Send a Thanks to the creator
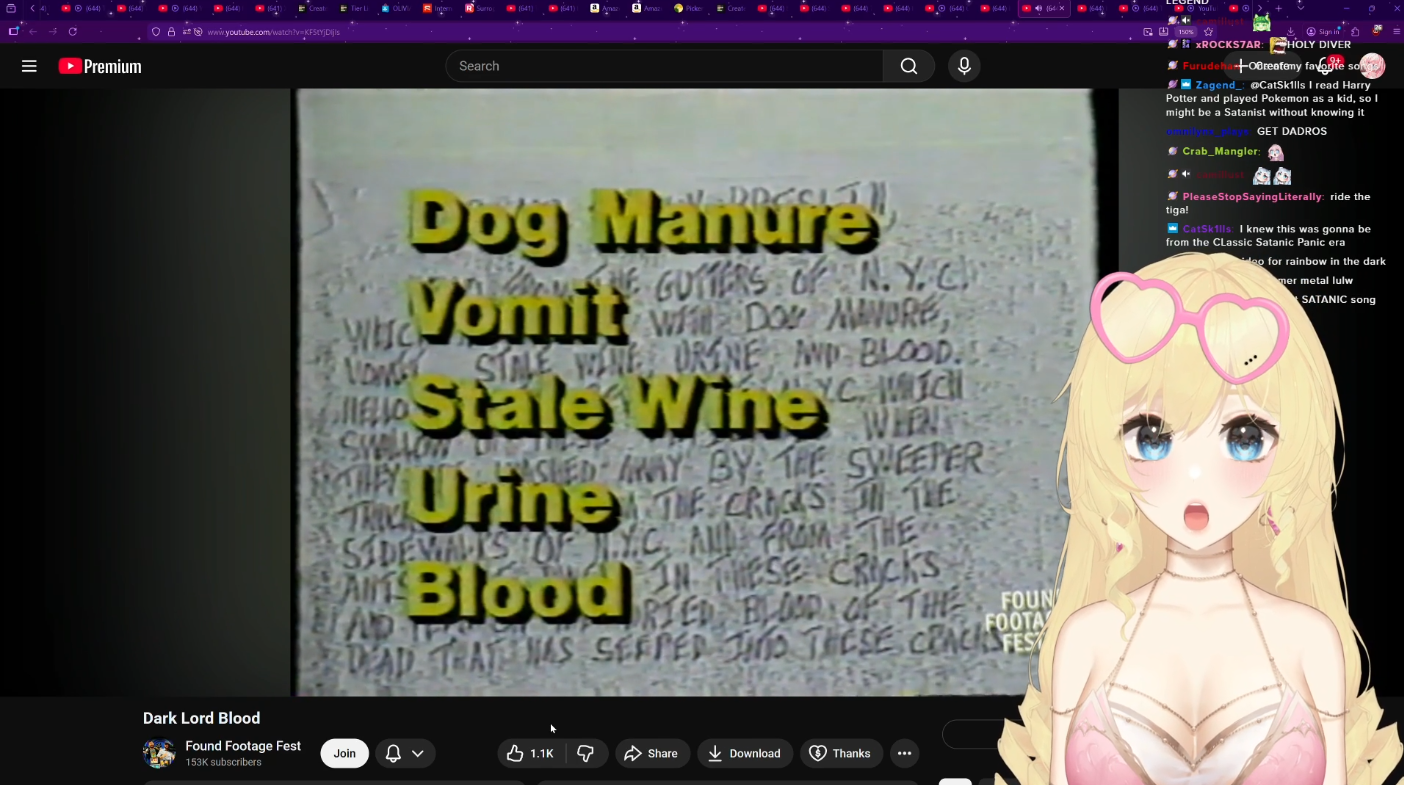1404x785 pixels. pos(841,753)
